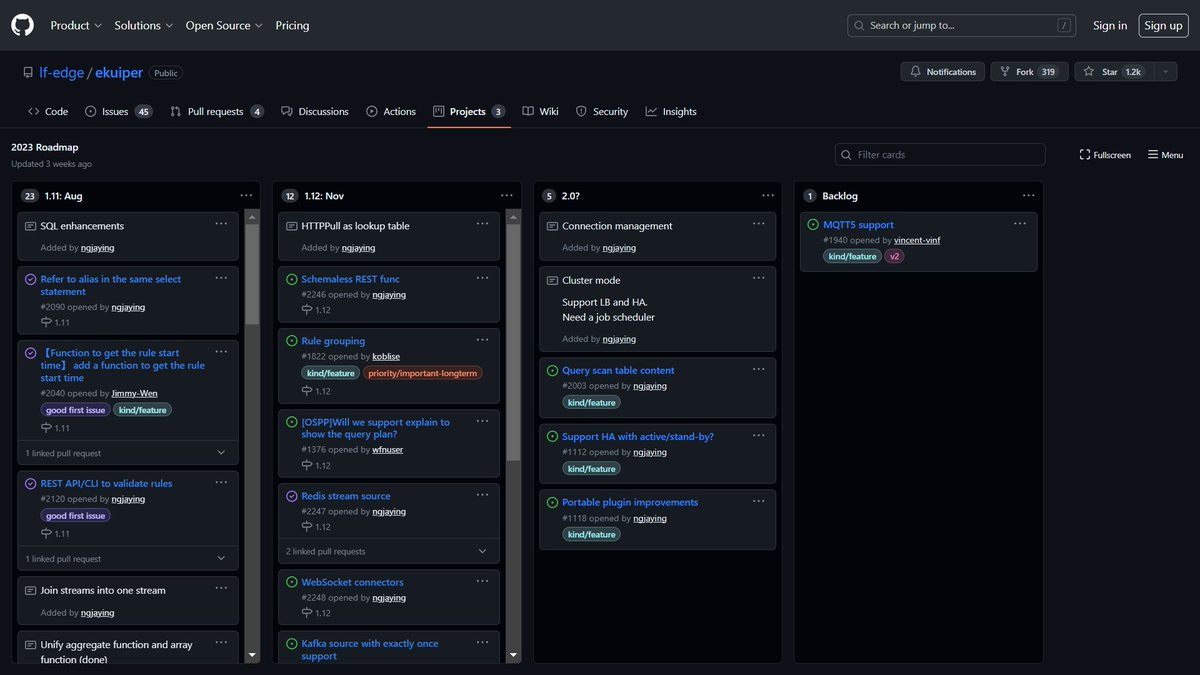Click the koblise author link on Rule grouping
1200x675 pixels.
tap(386, 356)
